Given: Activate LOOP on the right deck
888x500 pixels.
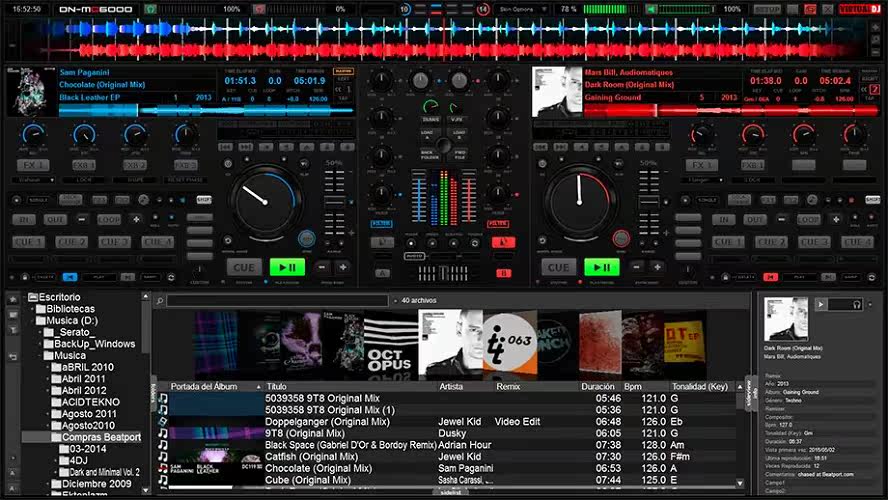Looking at the screenshot, I should tap(808, 219).
